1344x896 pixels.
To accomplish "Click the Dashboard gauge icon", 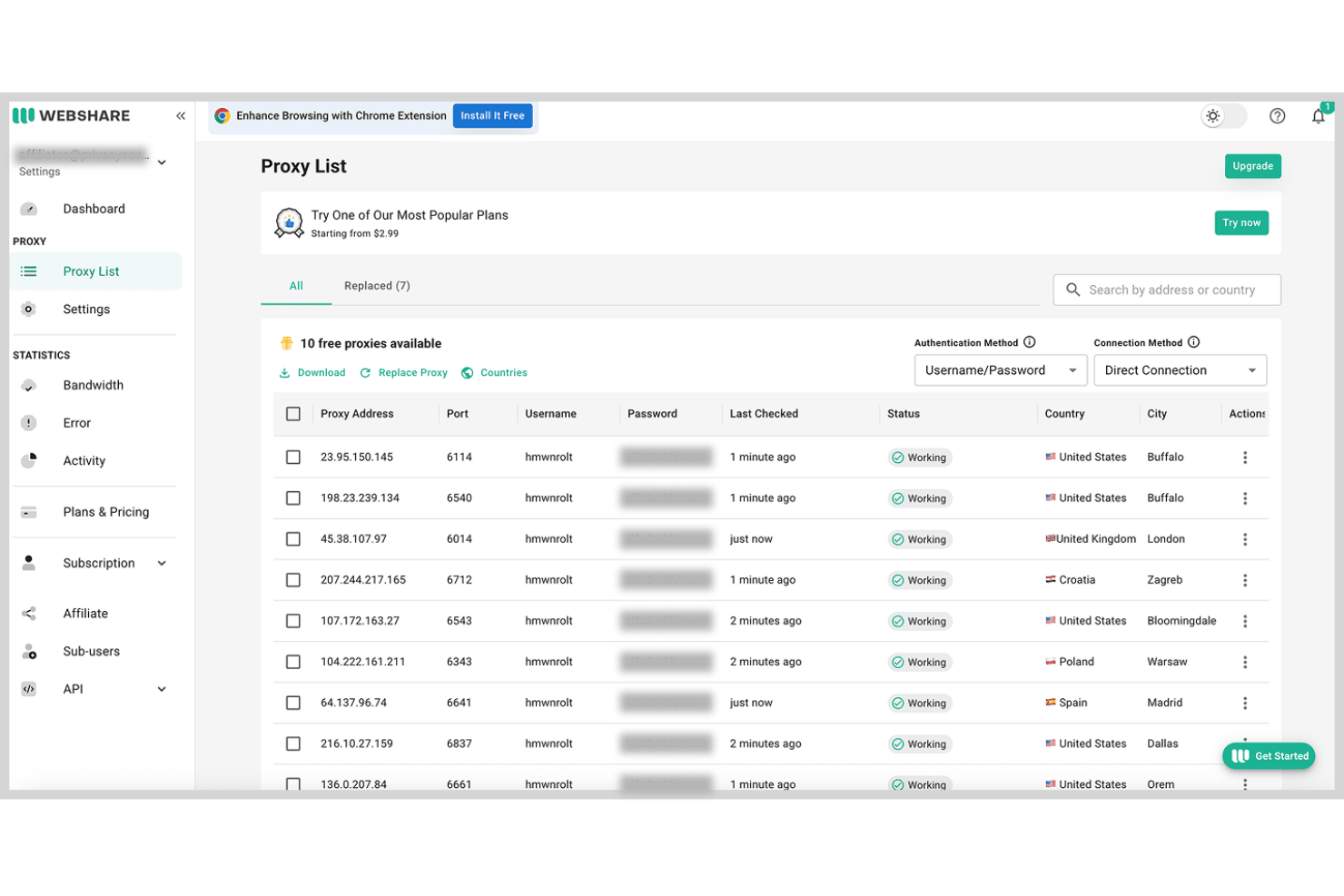I will pyautogui.click(x=29, y=209).
